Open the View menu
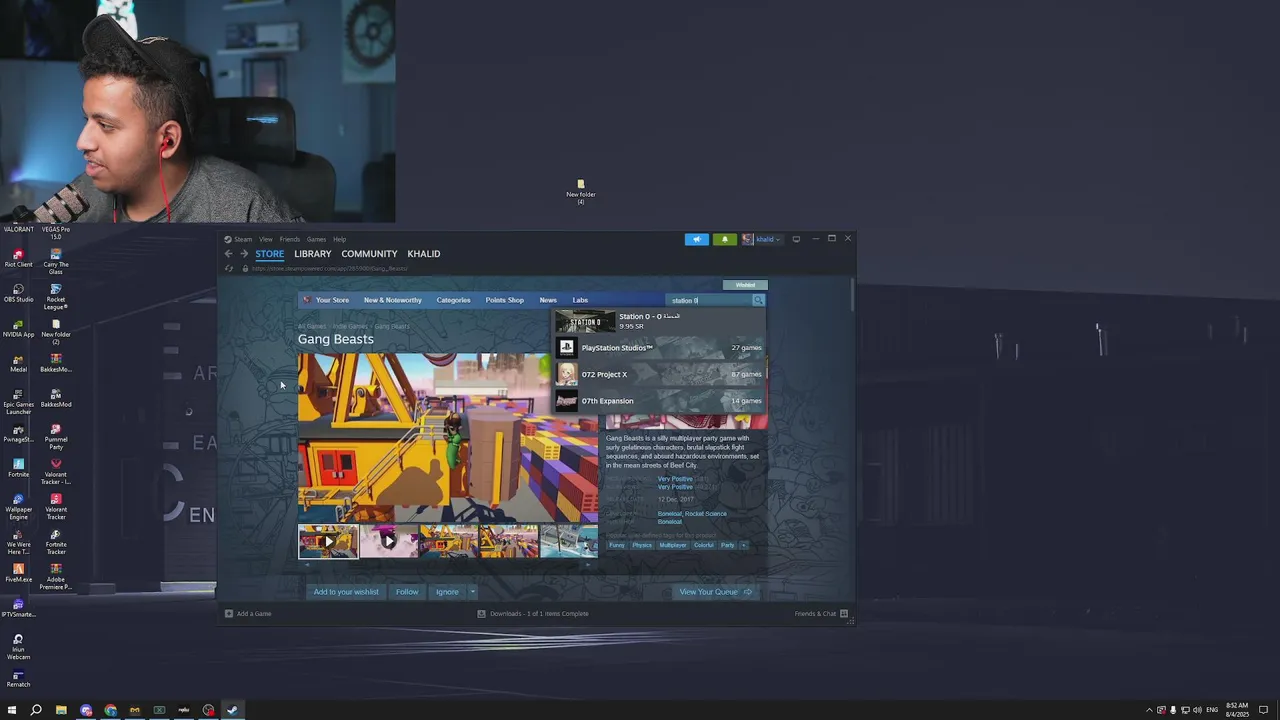Screen dimensions: 1280x720 (266, 240)
